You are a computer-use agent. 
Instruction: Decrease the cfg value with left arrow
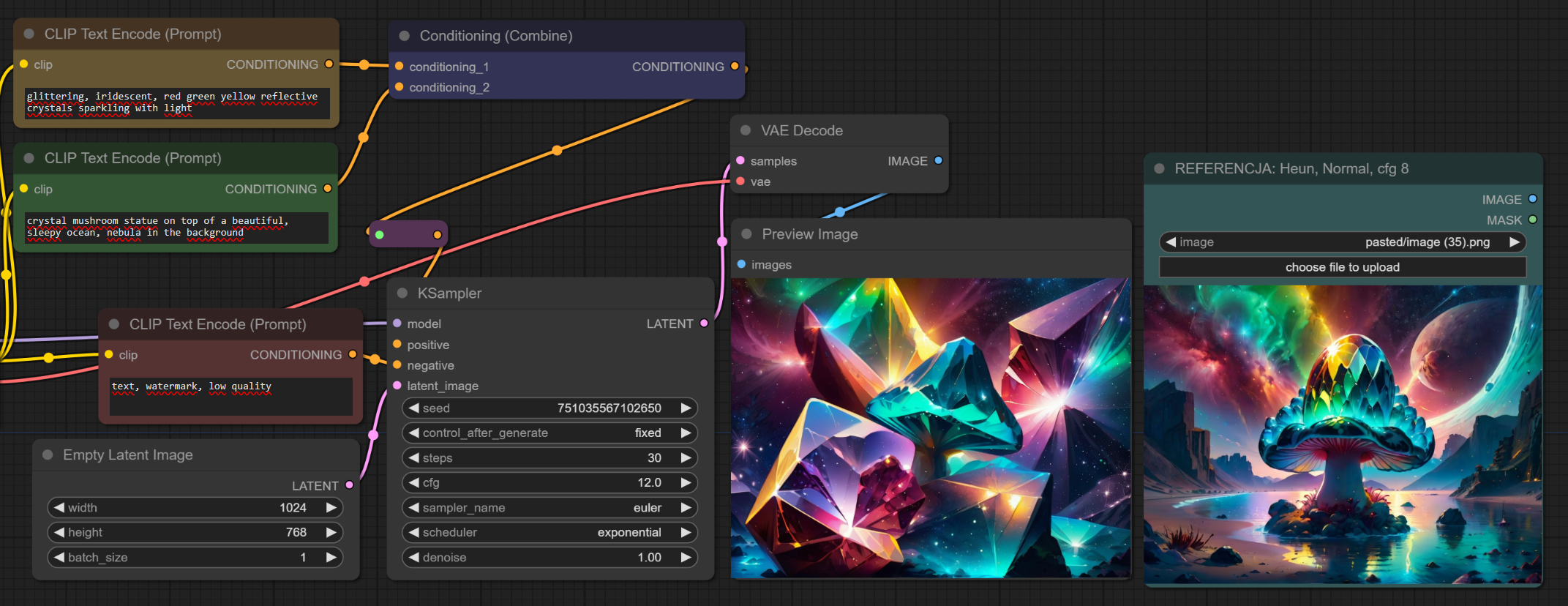coord(414,483)
